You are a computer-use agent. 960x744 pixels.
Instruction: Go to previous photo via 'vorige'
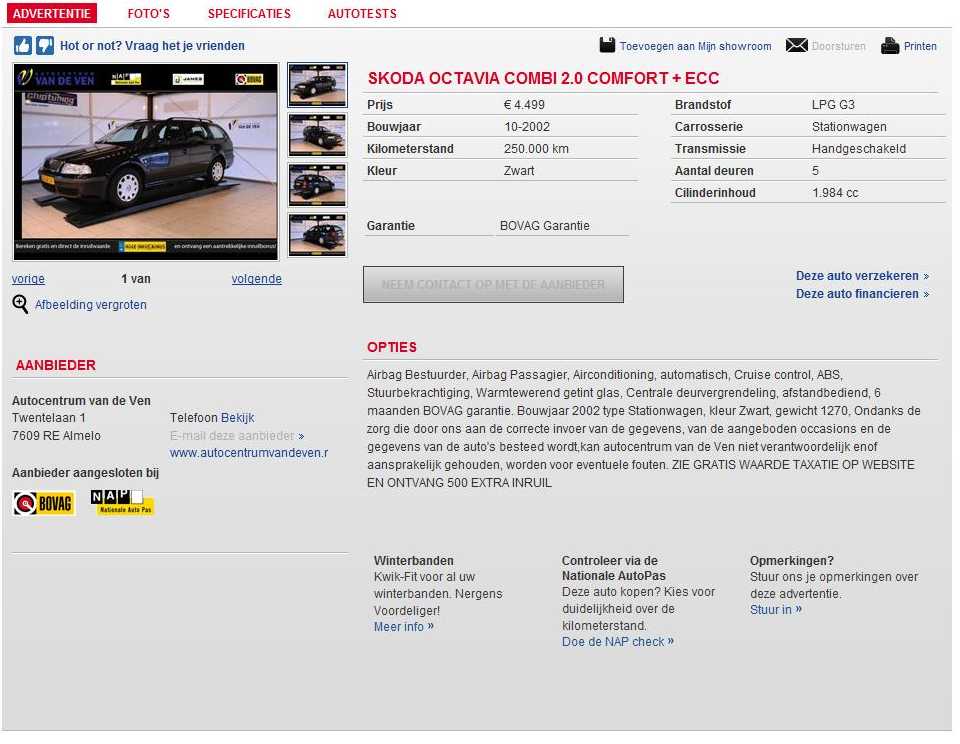28,279
